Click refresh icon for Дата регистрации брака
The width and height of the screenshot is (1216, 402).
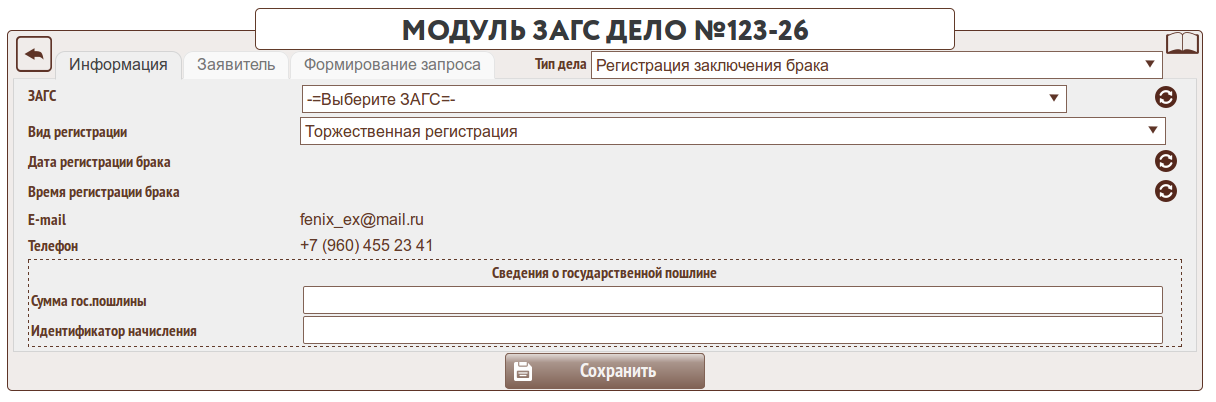(1166, 161)
